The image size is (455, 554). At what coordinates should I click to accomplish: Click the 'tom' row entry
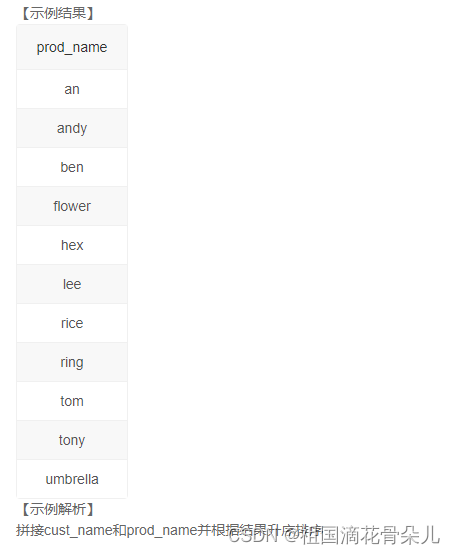[x=72, y=401]
